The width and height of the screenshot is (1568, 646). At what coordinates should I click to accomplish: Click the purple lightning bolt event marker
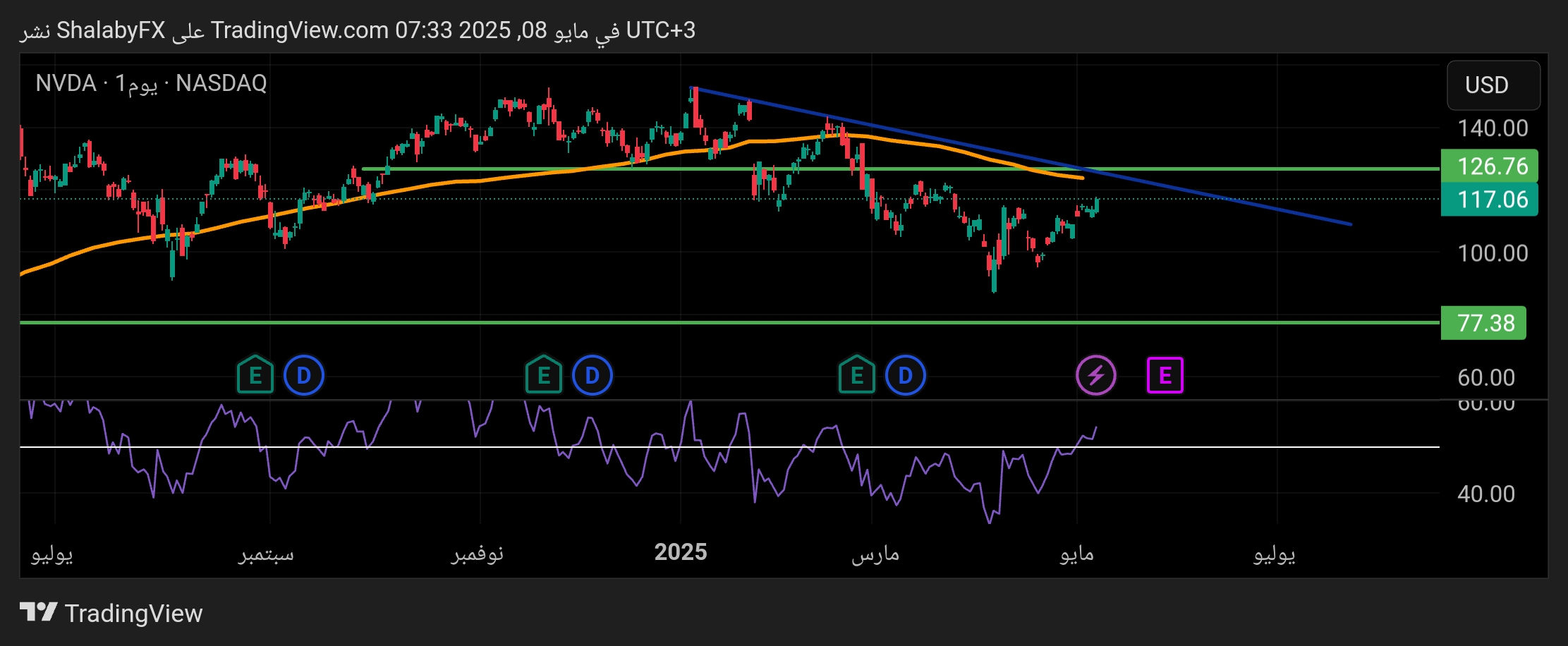coord(1096,375)
